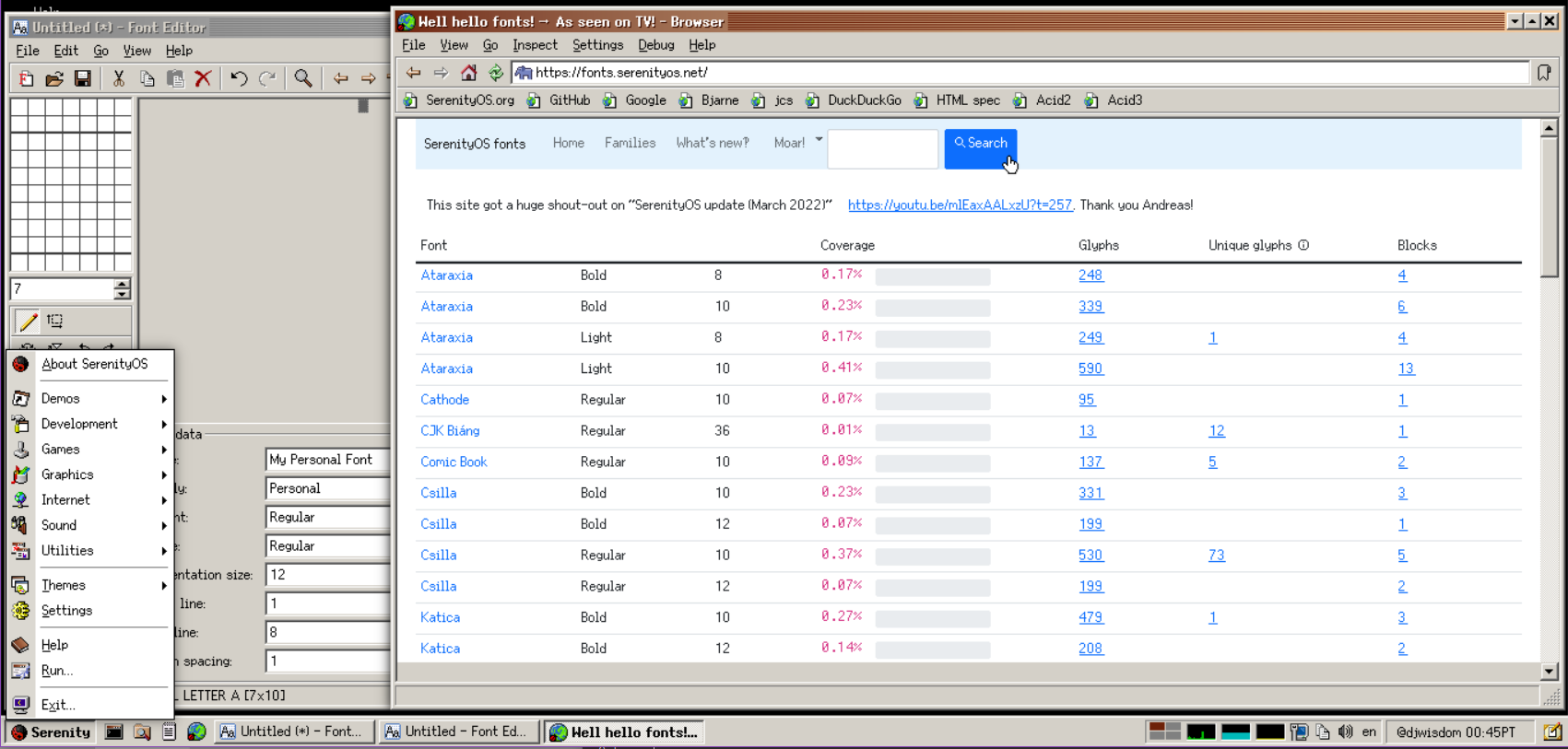Click red X Delete icon in Font Editor
Viewport: 1568px width, 749px height.
pos(203,78)
